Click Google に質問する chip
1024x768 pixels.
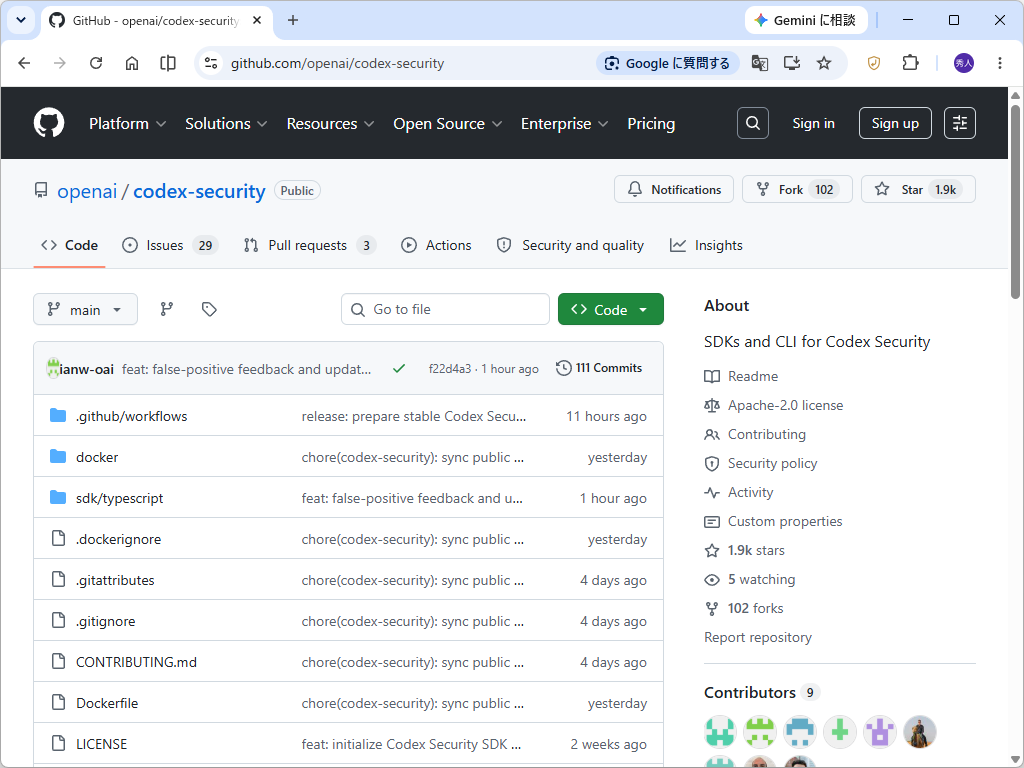click(x=667, y=63)
